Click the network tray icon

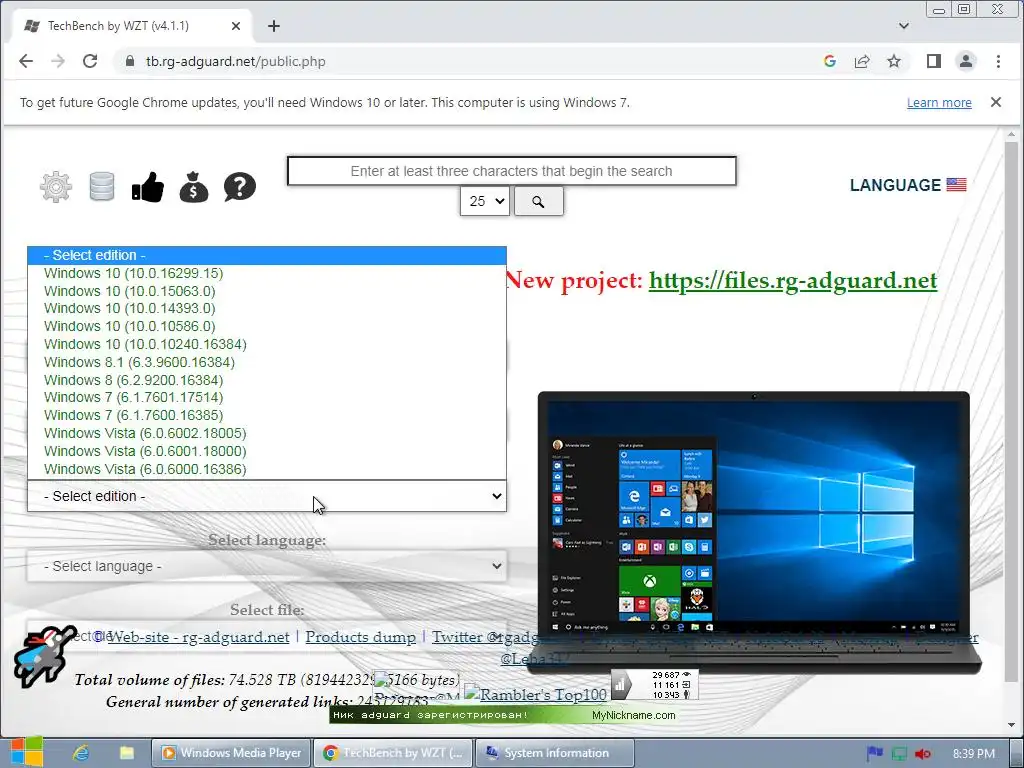click(899, 754)
